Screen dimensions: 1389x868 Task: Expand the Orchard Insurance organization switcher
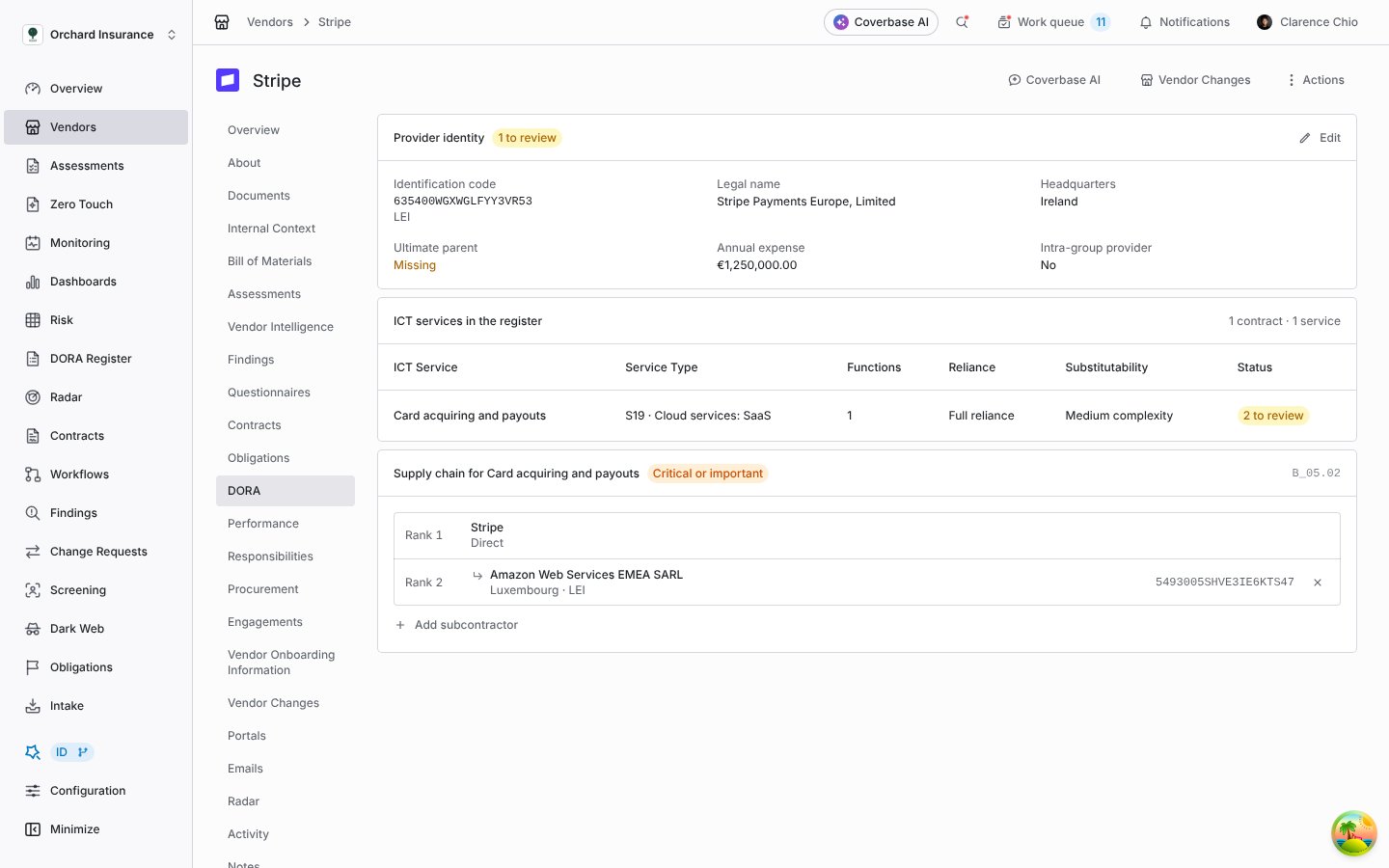point(100,35)
